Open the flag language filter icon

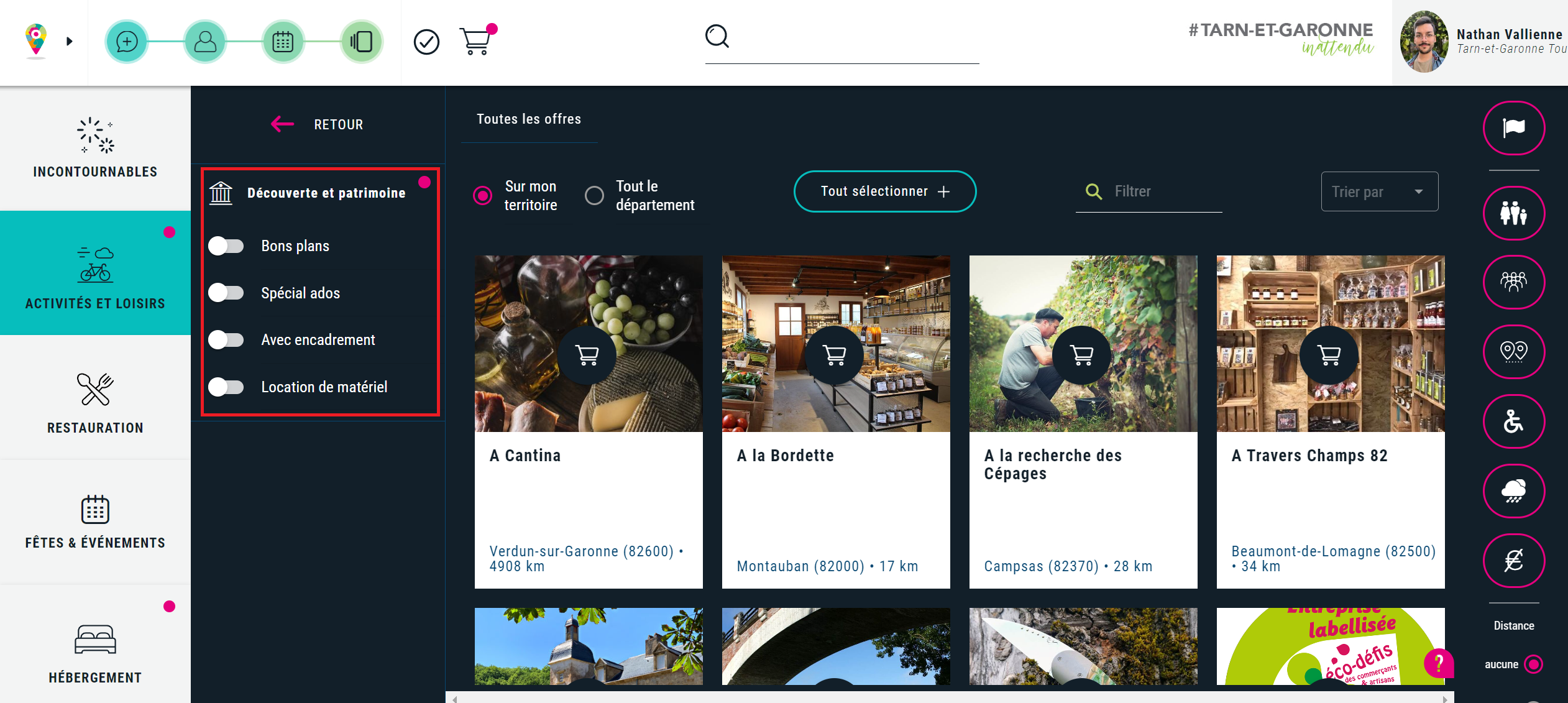pos(1513,128)
